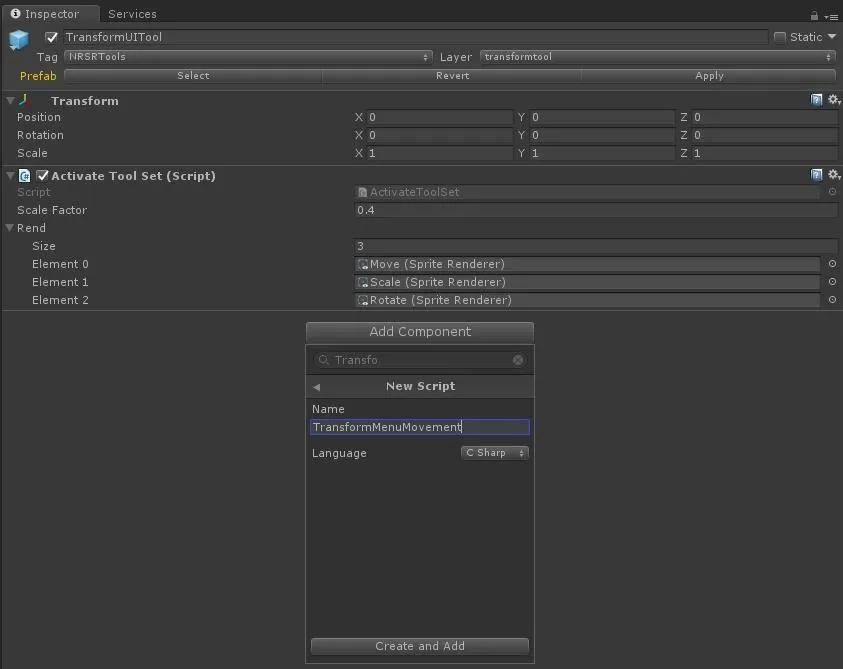Click object picker for Element 2

(832, 300)
